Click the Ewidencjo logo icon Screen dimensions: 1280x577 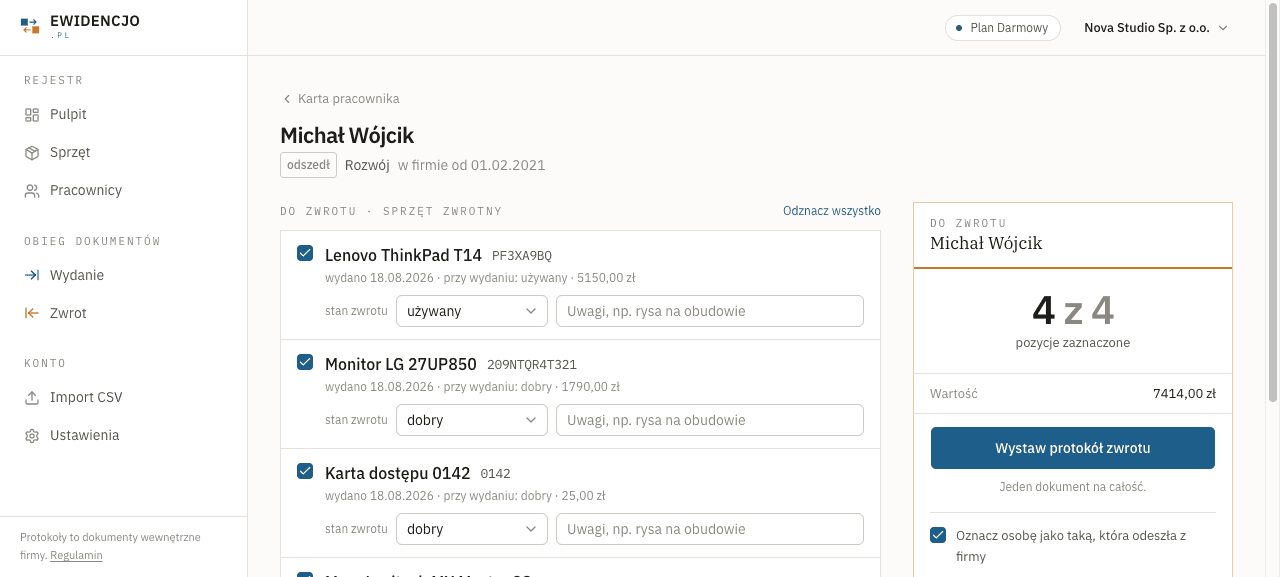coord(31,26)
